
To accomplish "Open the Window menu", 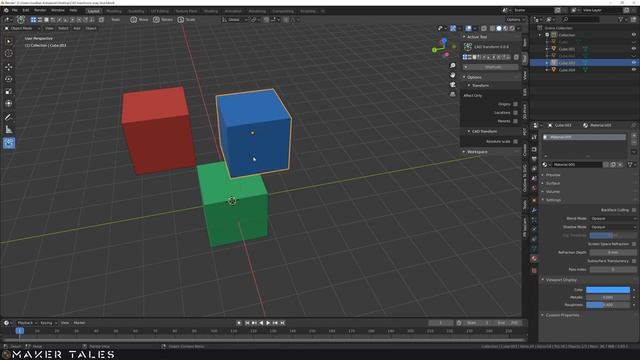I will point(58,10).
